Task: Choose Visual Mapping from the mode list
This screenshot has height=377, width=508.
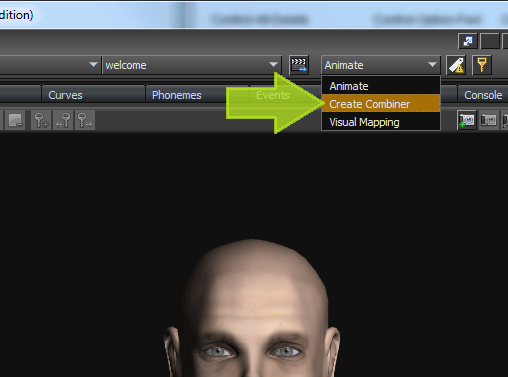Action: pyautogui.click(x=381, y=122)
